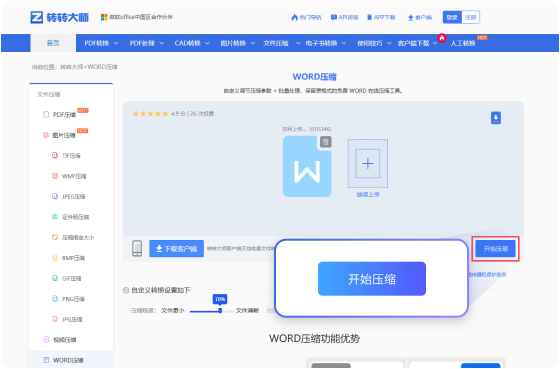Open 证件照压缩 in the sidebar
The width and height of the screenshot is (560, 369).
[x=71, y=217]
